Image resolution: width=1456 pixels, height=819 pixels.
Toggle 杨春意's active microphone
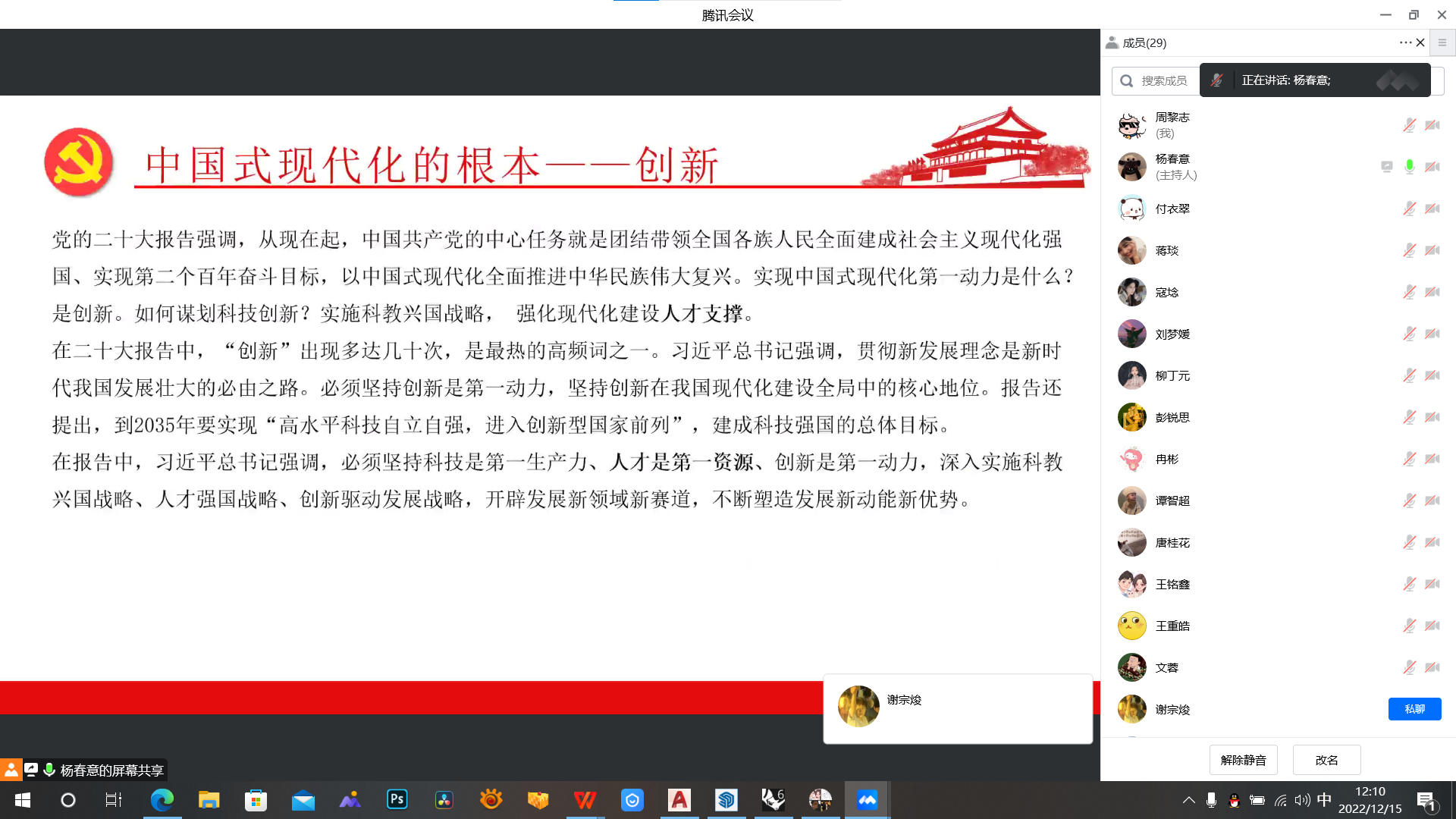(x=1410, y=166)
